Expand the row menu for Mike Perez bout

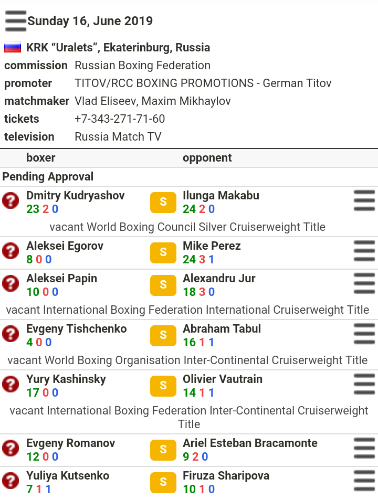(364, 251)
